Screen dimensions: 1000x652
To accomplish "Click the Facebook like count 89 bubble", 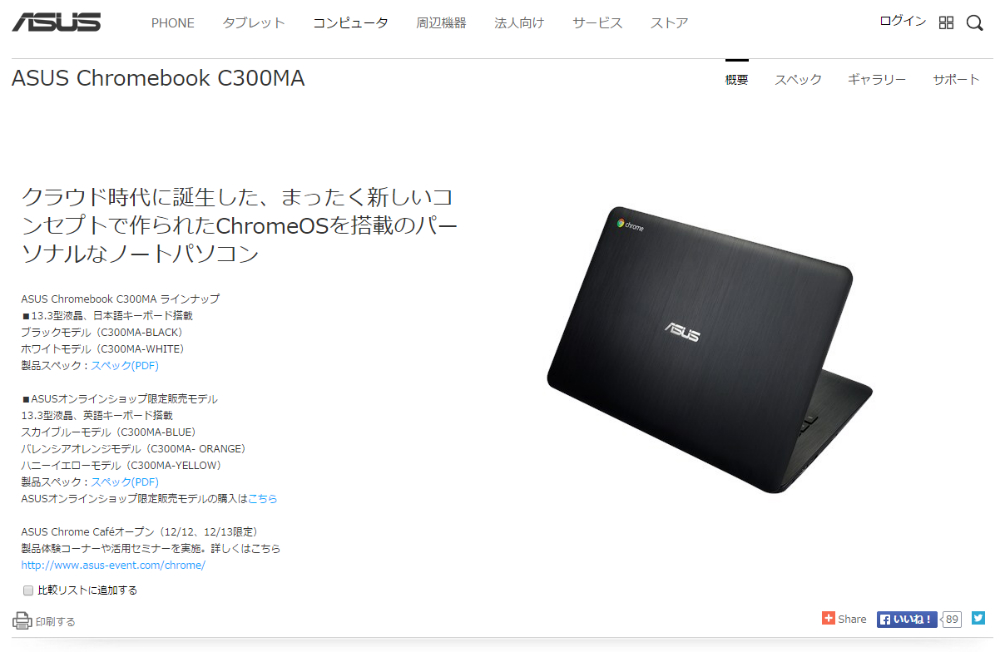I will [x=952, y=619].
